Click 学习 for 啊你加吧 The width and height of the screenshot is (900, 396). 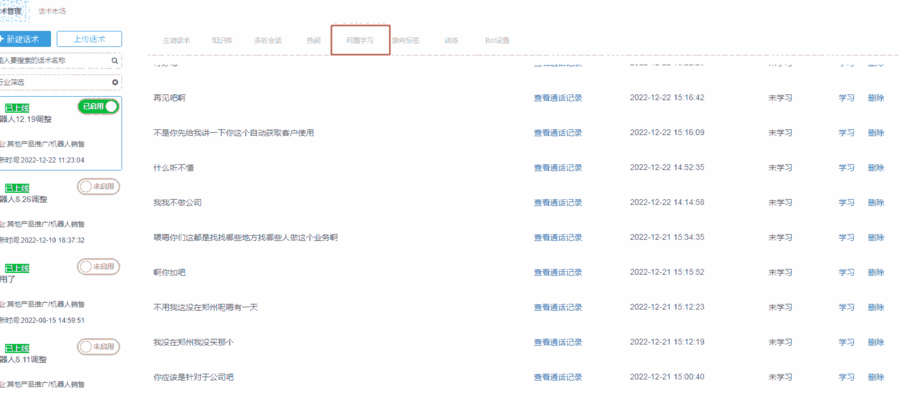pyautogui.click(x=847, y=273)
